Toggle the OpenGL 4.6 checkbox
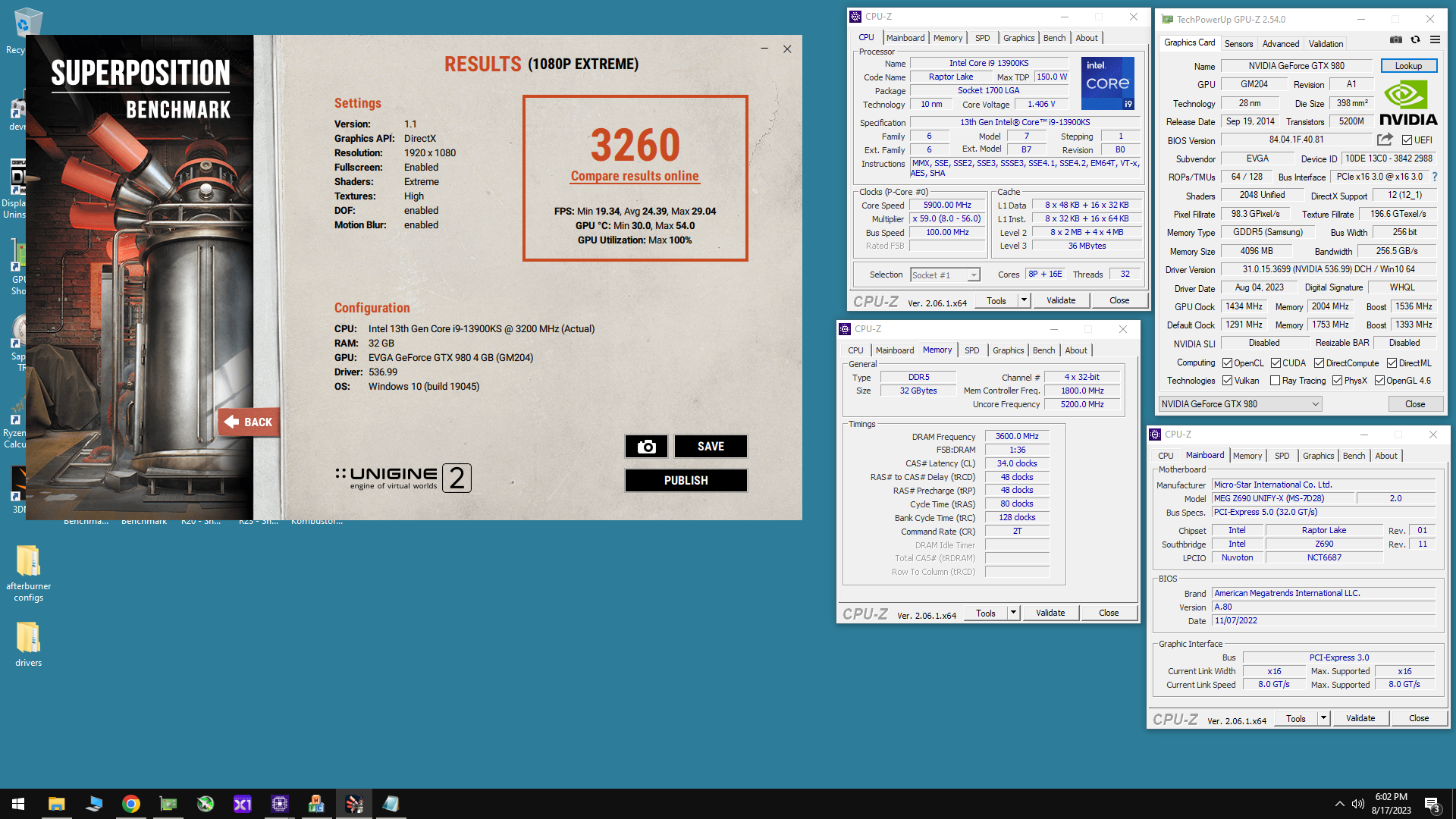The image size is (1456, 819). pos(1379,381)
